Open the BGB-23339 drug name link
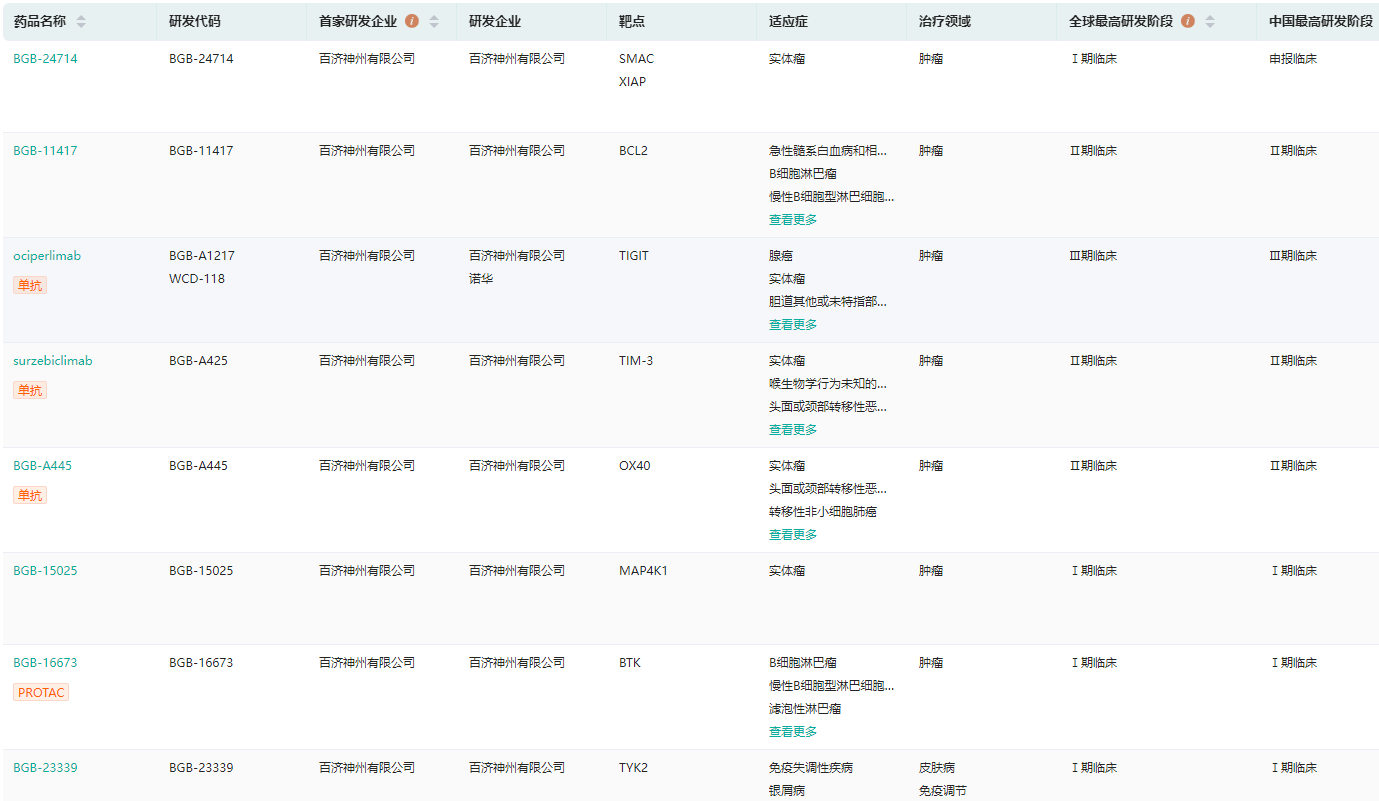The image size is (1379, 801). pyautogui.click(x=45, y=768)
